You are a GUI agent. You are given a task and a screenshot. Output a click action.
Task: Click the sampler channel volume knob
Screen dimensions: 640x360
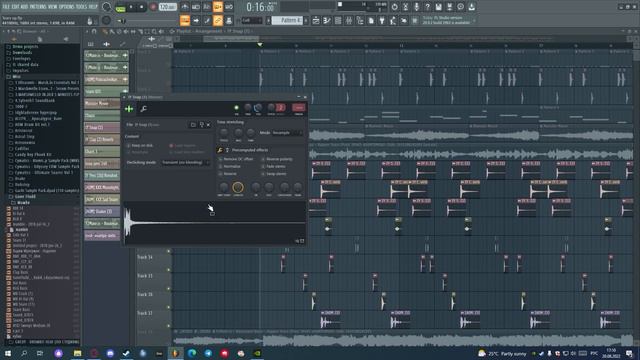point(258,108)
